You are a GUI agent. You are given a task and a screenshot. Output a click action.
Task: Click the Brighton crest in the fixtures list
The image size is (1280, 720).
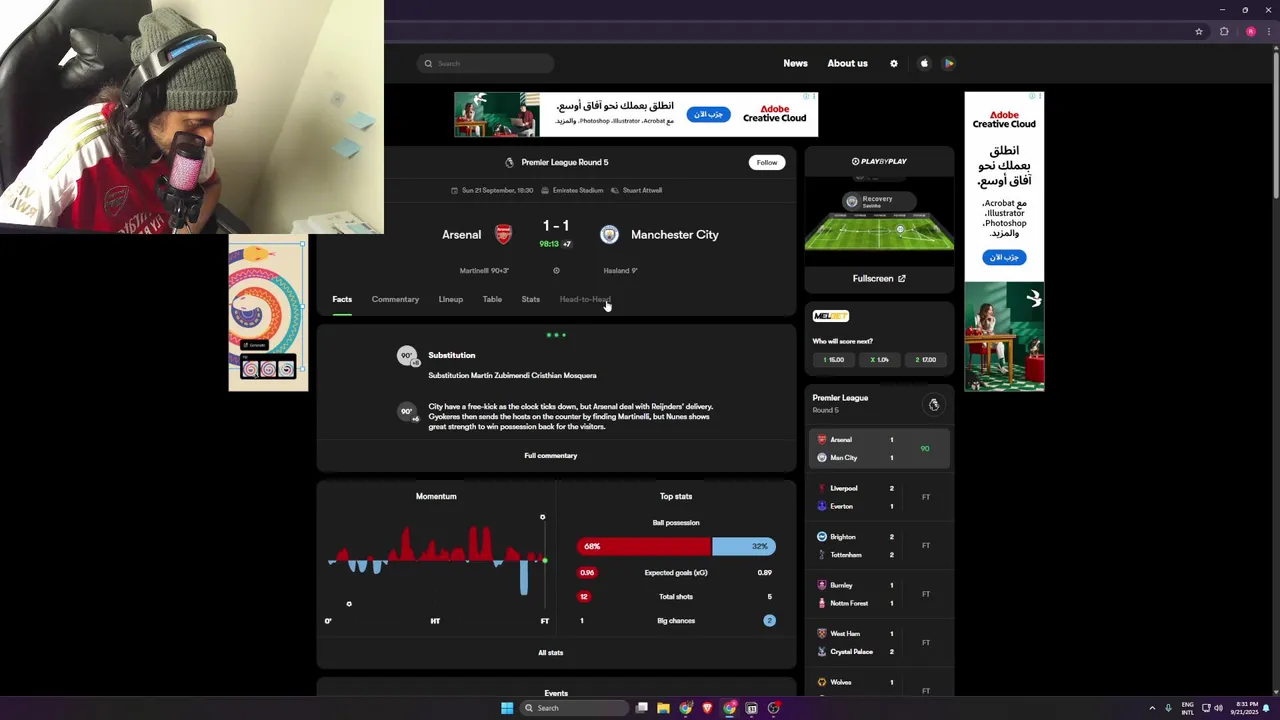tap(822, 537)
